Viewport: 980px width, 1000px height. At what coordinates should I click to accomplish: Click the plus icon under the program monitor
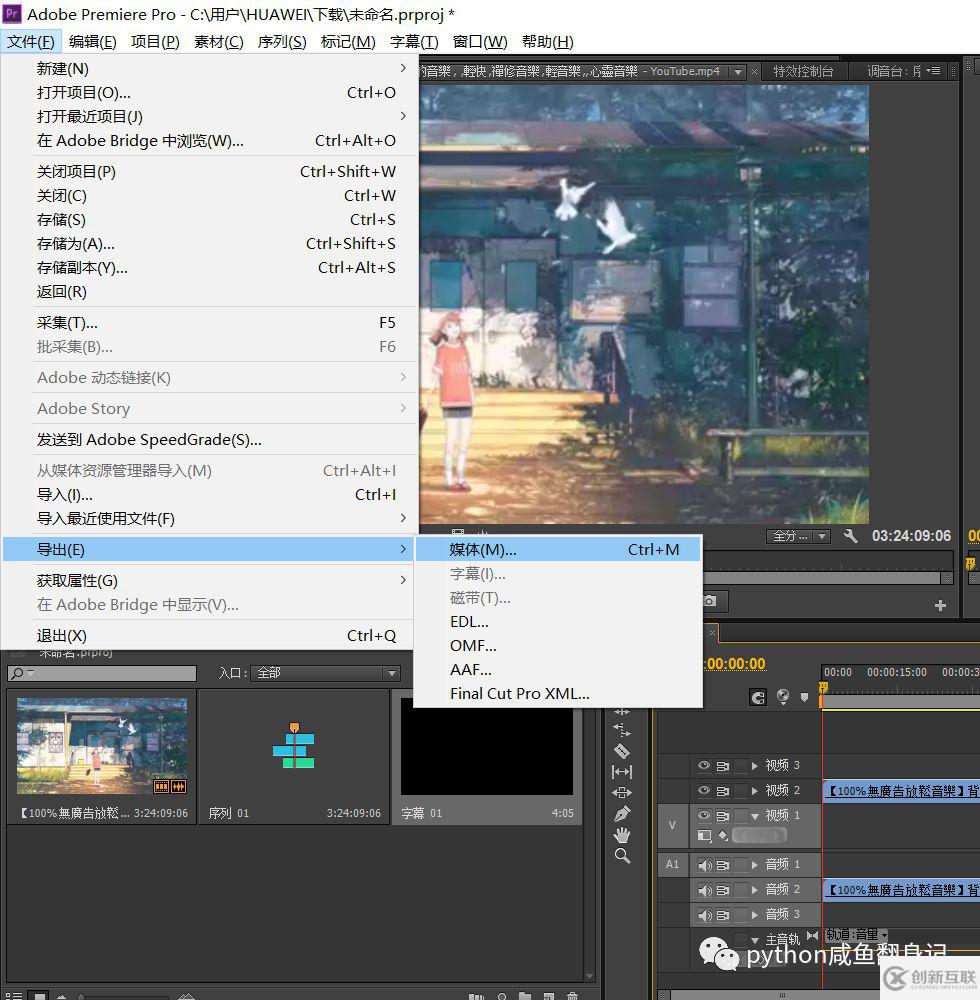click(938, 604)
